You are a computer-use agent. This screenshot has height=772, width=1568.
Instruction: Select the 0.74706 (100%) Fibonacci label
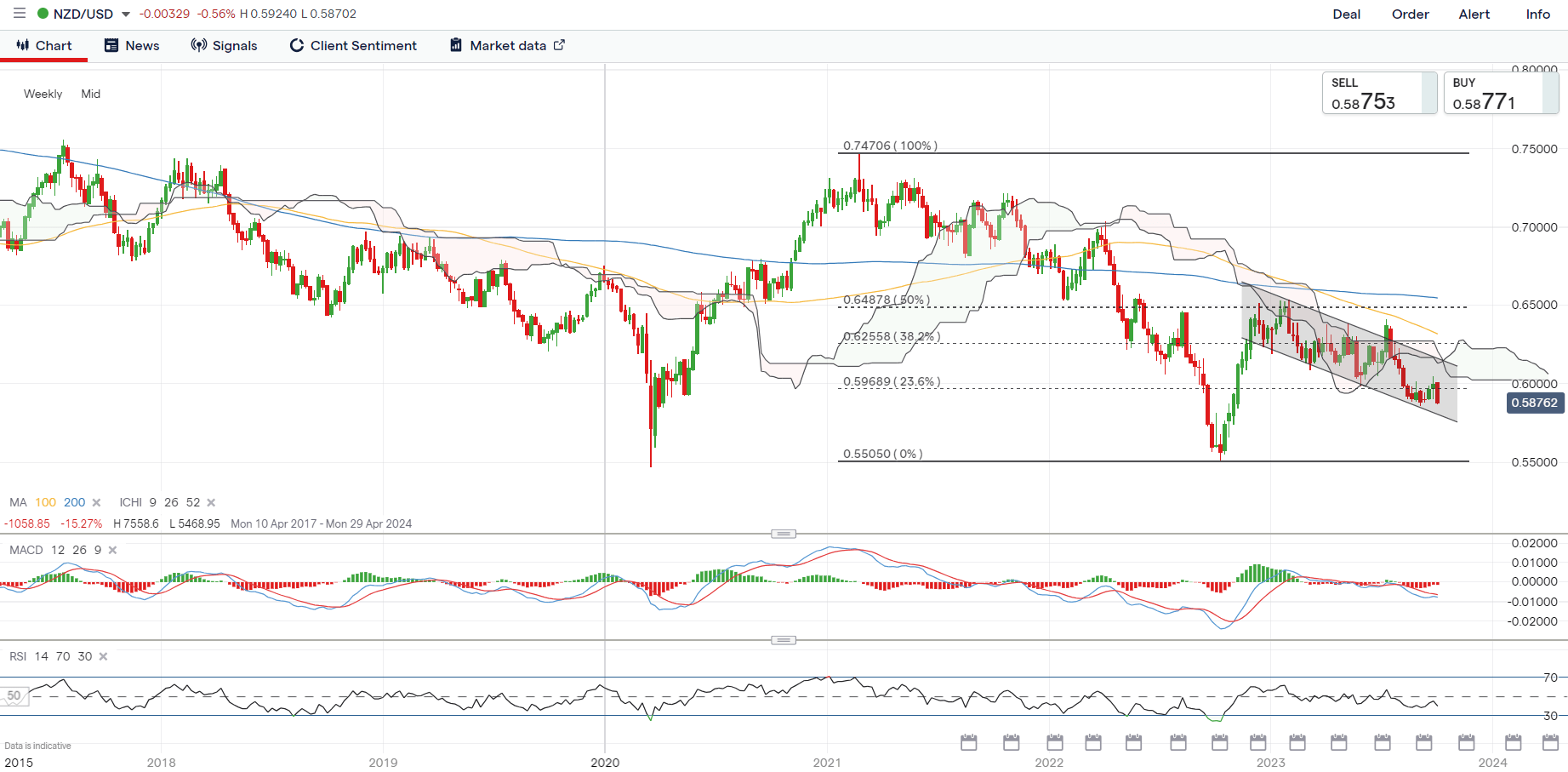[890, 146]
